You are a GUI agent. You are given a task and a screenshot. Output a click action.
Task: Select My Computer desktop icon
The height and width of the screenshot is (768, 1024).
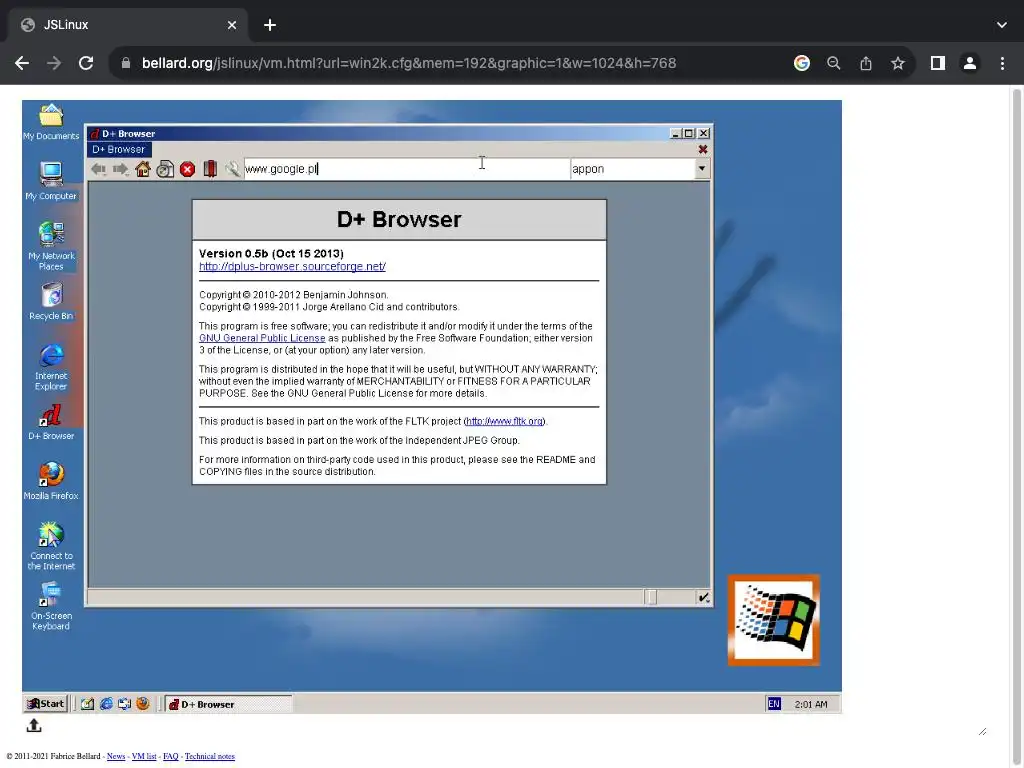51,182
